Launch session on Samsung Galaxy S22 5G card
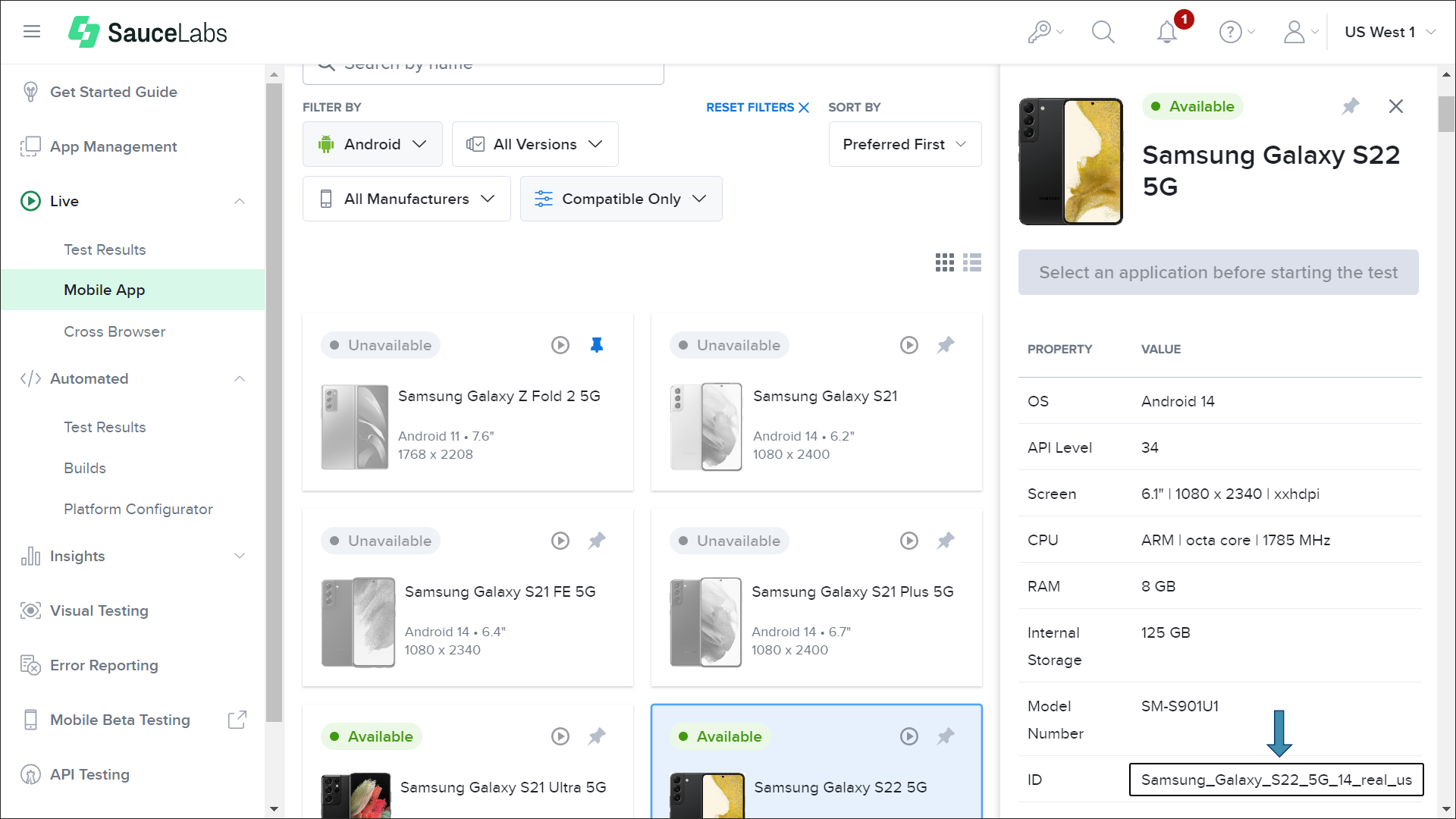 click(x=908, y=736)
